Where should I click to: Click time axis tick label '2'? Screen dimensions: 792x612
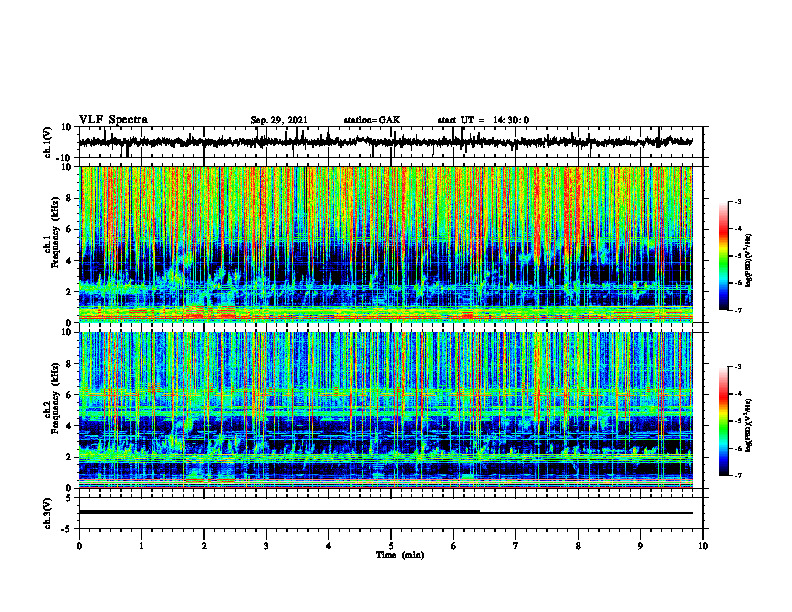tap(204, 546)
